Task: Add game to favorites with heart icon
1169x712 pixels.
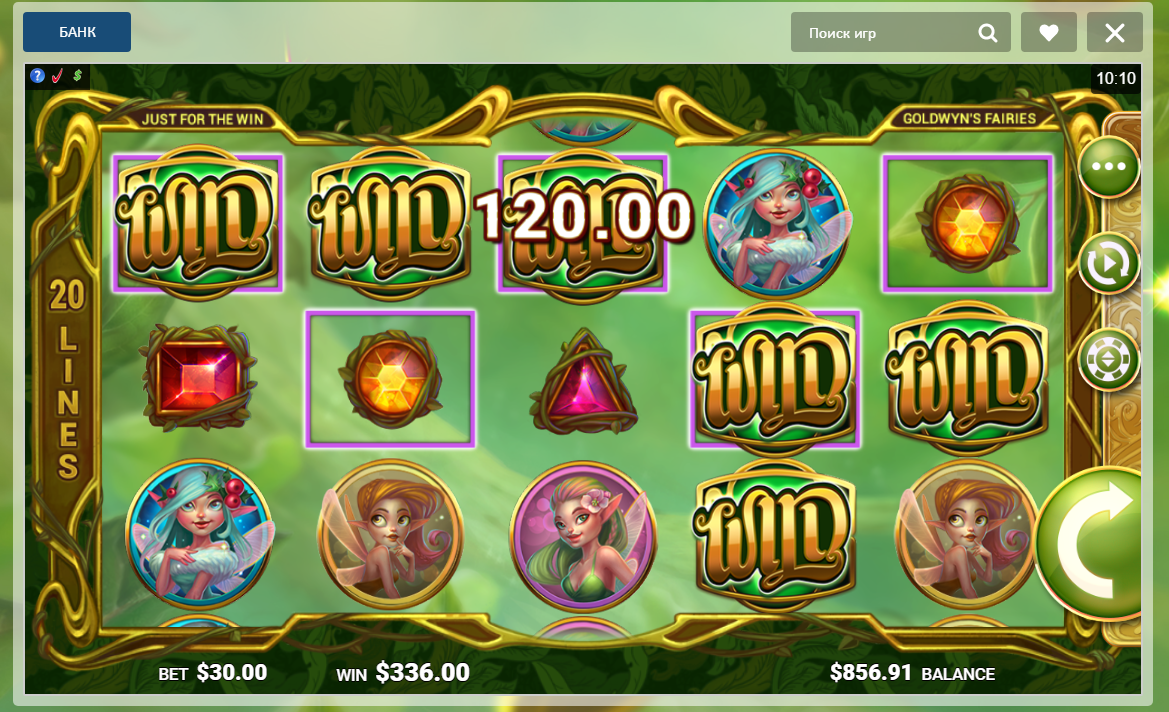Action: coord(1048,32)
